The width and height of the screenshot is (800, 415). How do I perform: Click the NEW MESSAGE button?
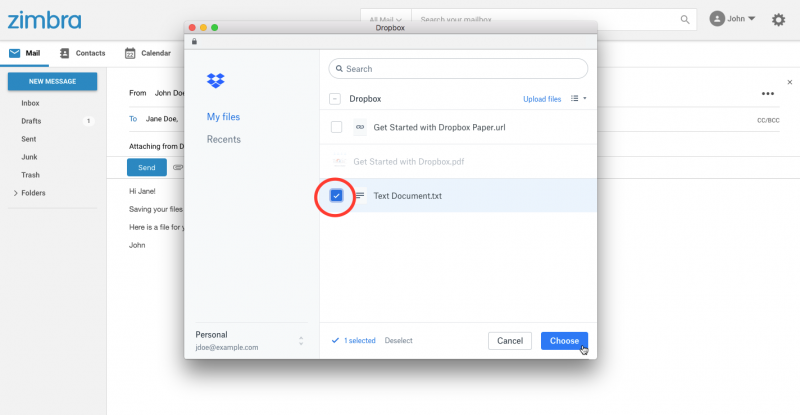(53, 82)
